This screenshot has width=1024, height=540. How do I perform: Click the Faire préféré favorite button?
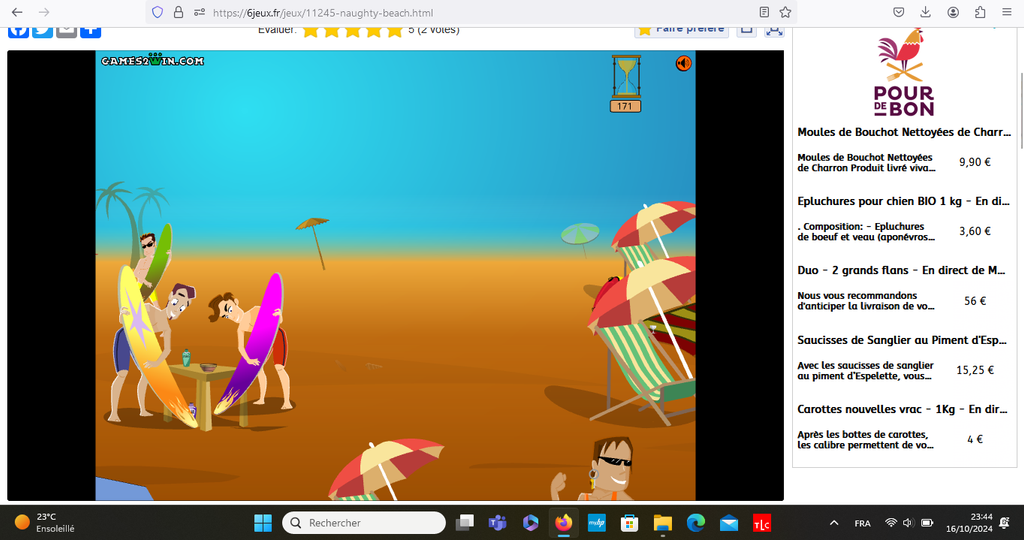(x=681, y=31)
